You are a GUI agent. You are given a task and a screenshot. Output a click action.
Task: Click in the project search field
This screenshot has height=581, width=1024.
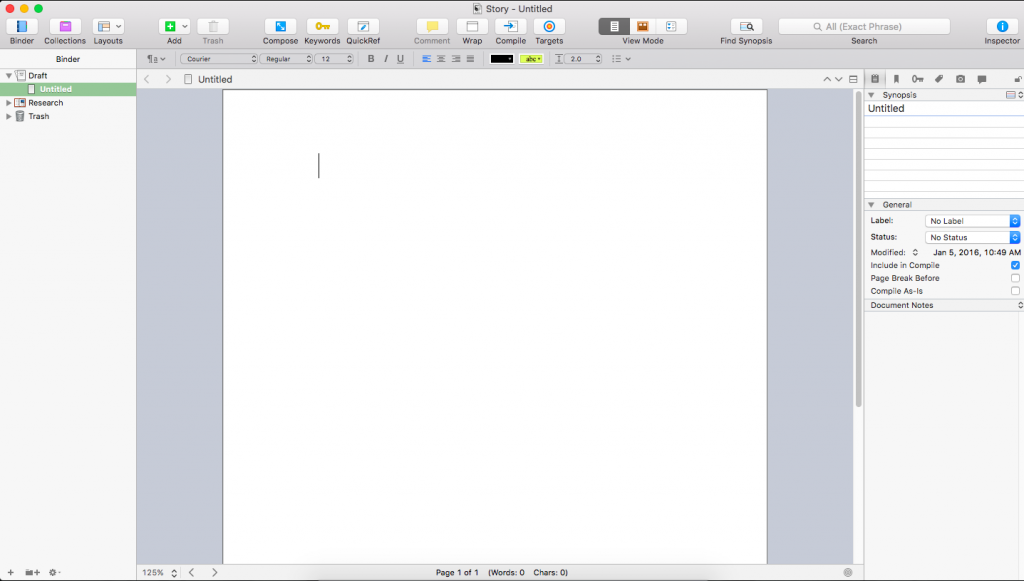(x=864, y=27)
